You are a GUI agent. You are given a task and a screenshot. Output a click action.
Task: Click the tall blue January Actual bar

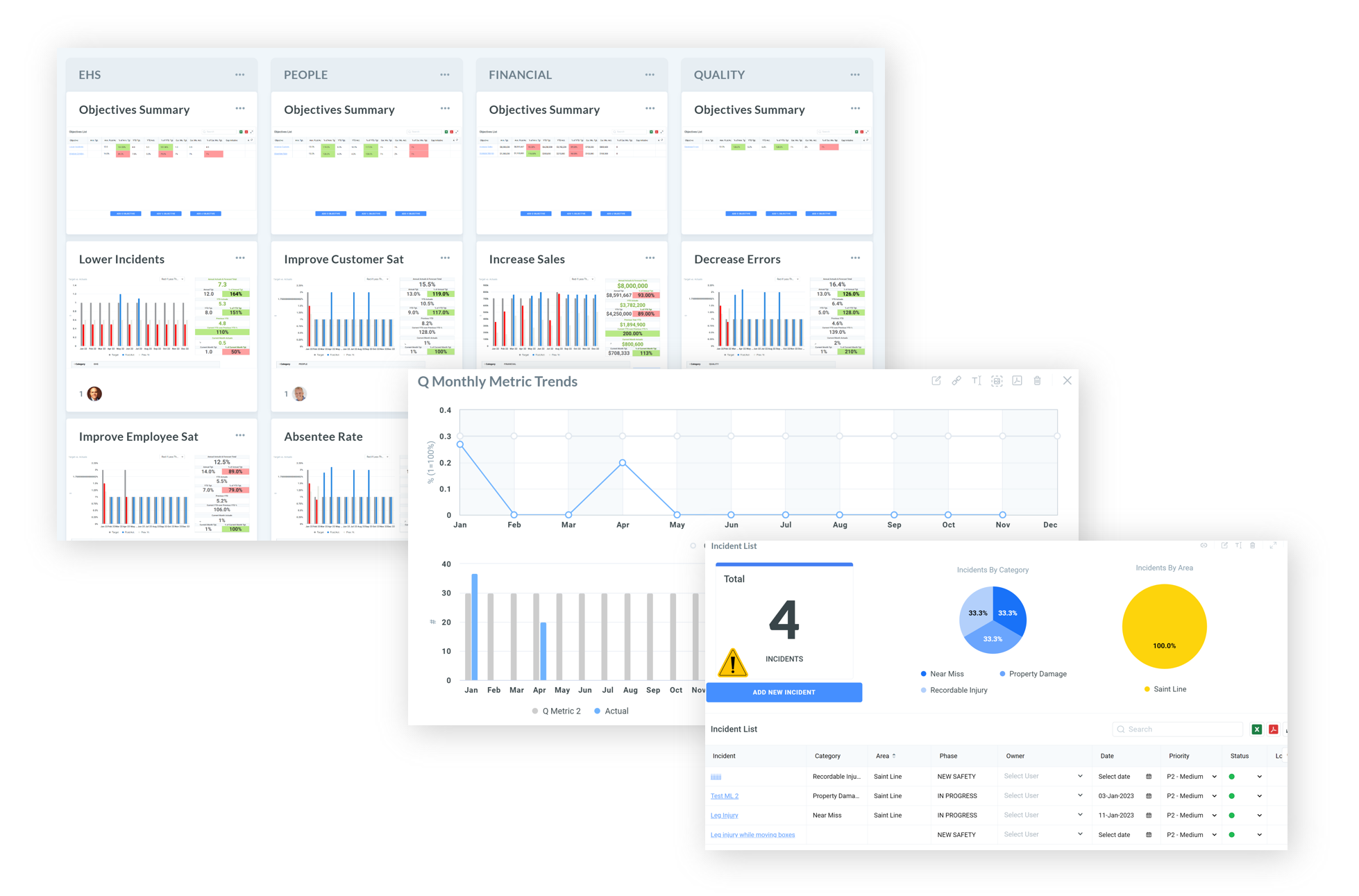(x=475, y=627)
